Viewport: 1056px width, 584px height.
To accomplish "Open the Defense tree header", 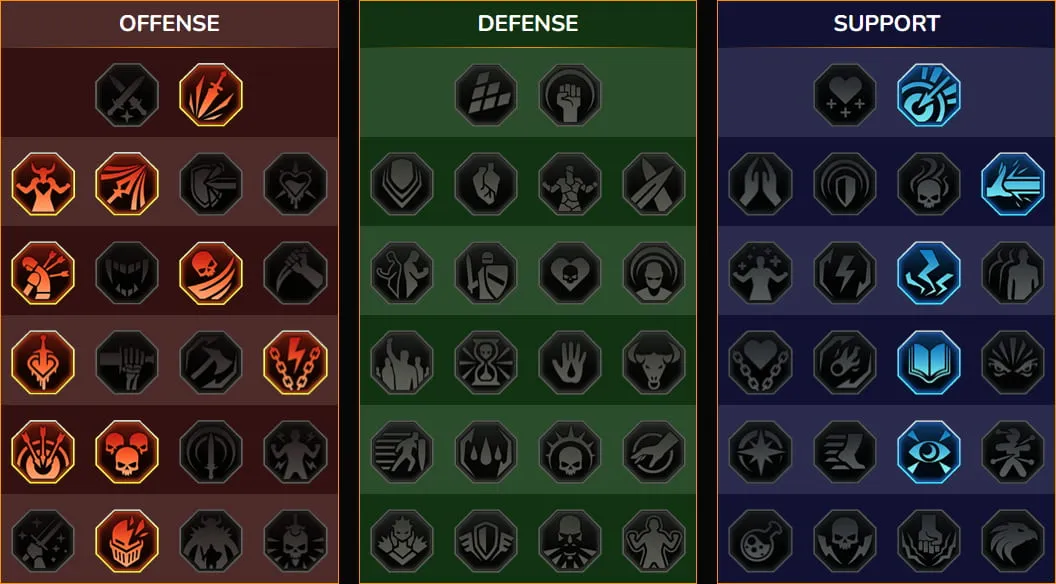I will pos(528,24).
